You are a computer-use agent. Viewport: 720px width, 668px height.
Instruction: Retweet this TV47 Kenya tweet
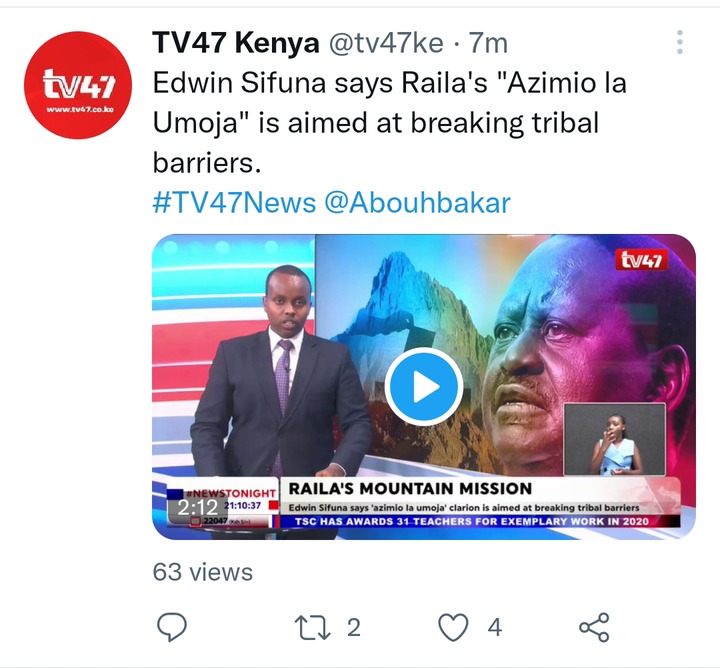coord(312,628)
